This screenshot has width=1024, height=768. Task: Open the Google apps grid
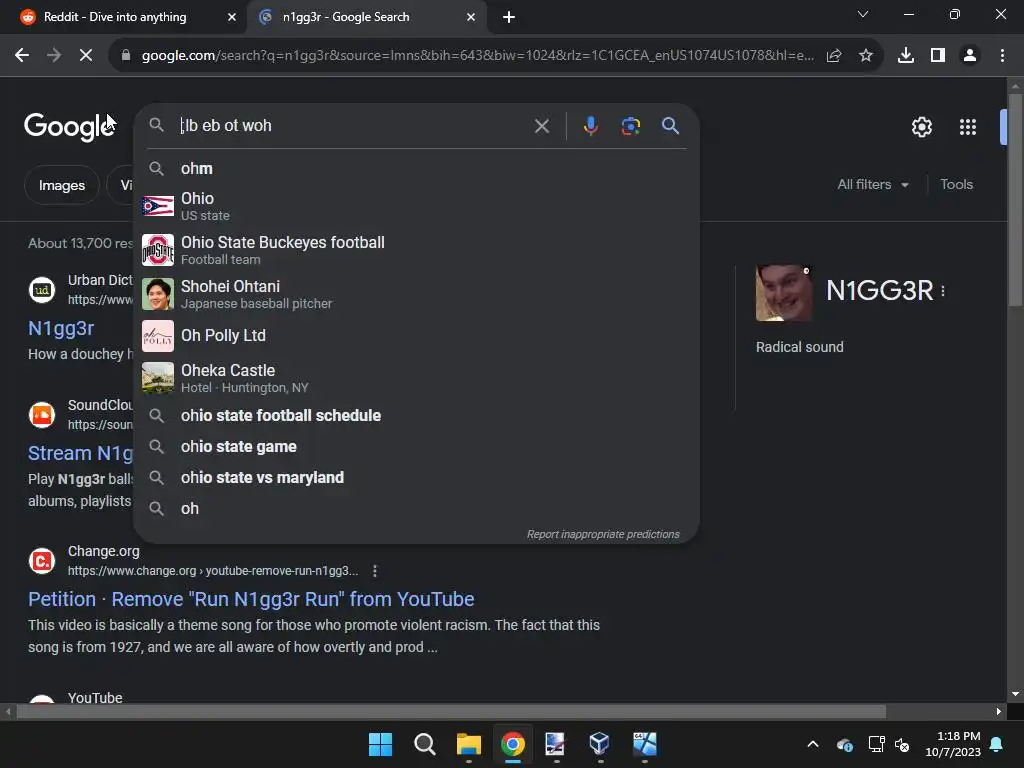pos(968,127)
